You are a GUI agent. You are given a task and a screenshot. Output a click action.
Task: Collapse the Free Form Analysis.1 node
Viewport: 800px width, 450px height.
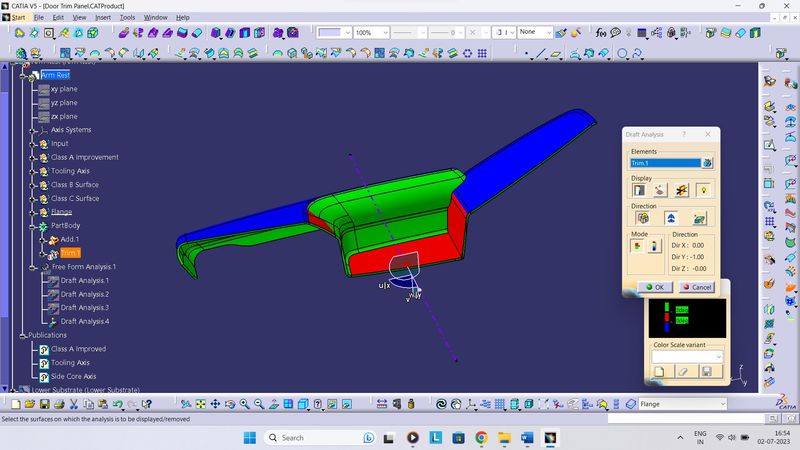[33, 267]
